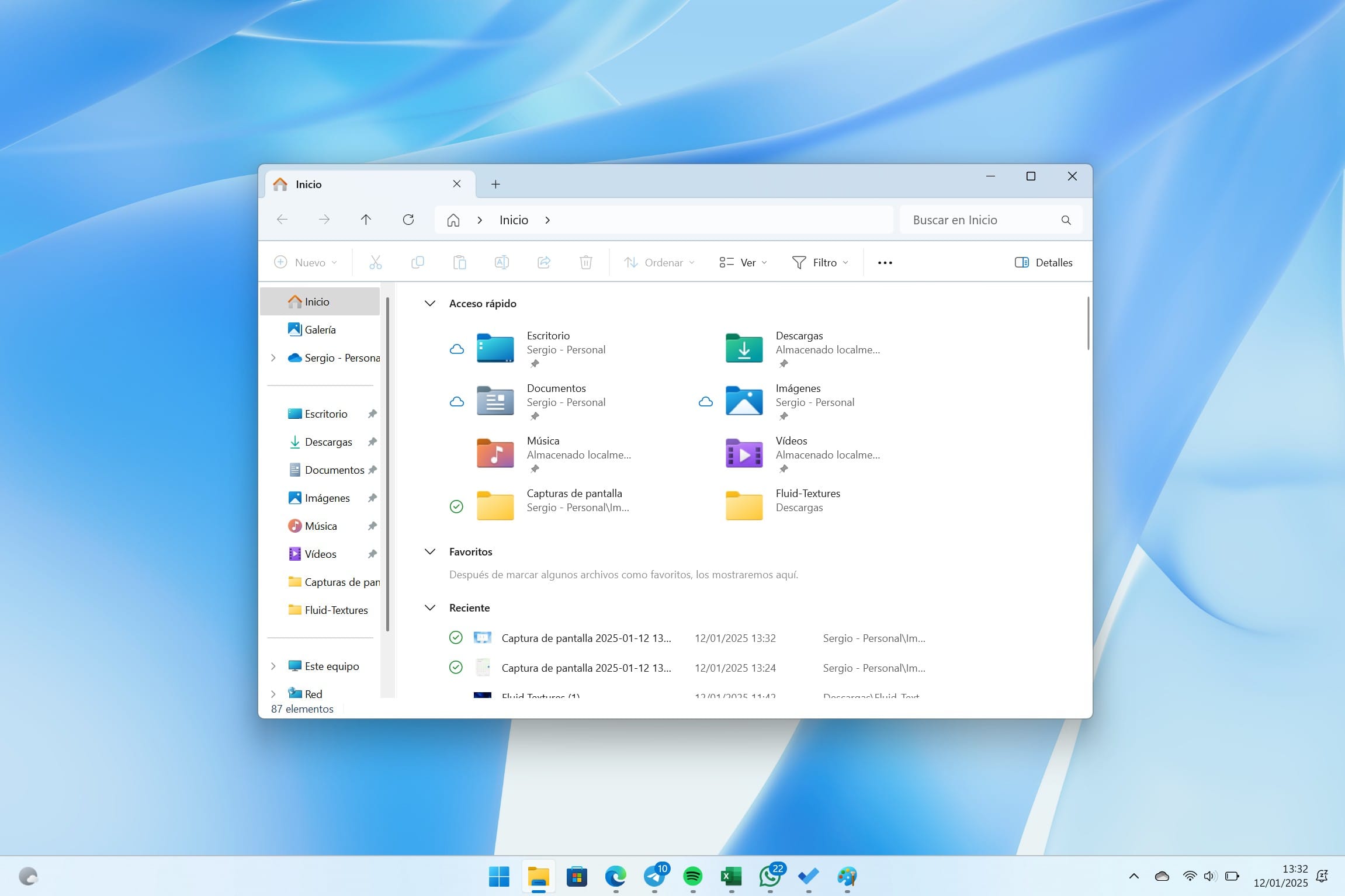Select the Rename icon
This screenshot has height=896, width=1345.
point(501,262)
